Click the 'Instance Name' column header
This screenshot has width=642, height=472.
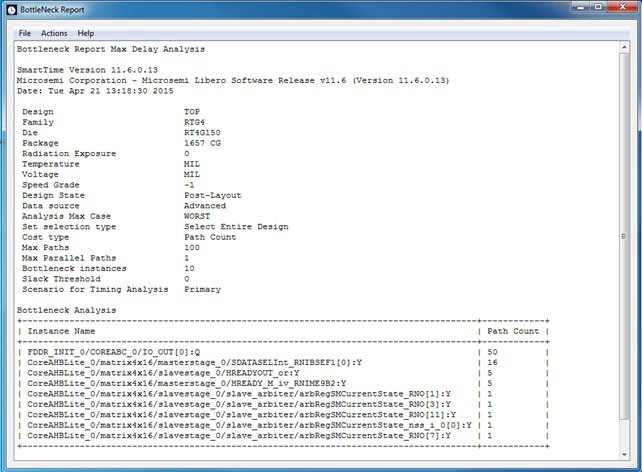coord(61,331)
